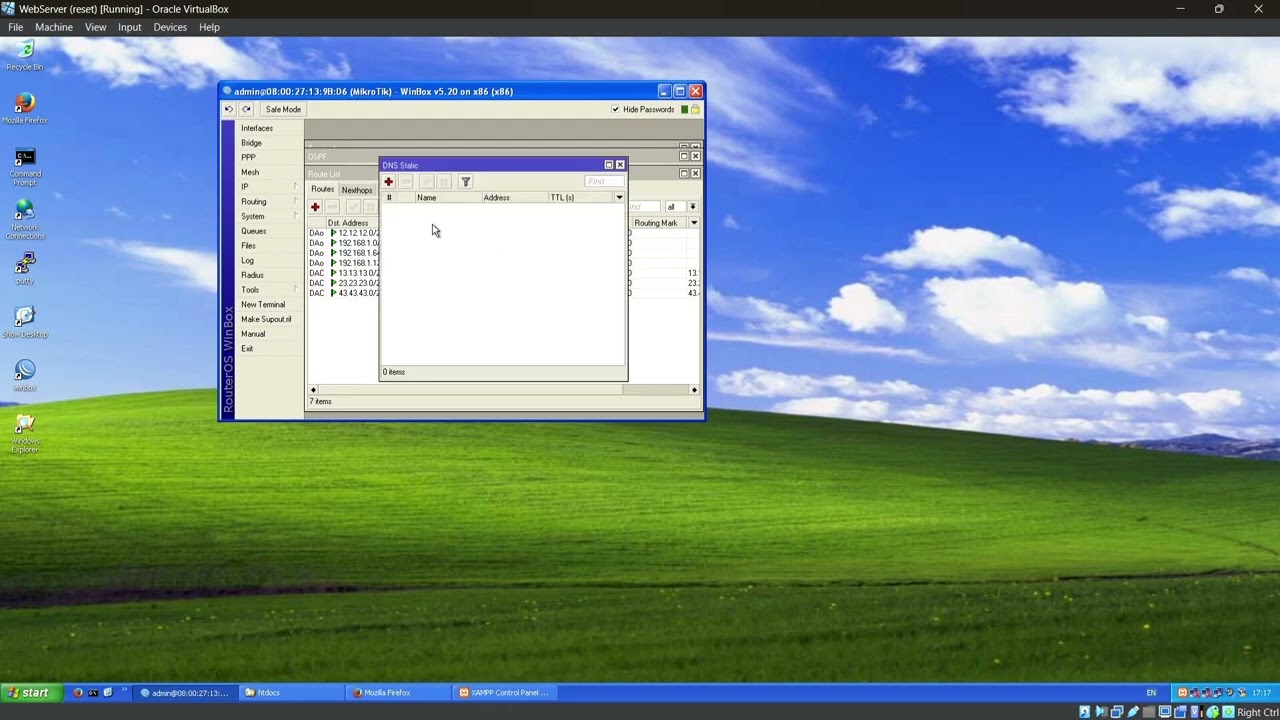Click the Address column header in DNS Static
This screenshot has width=1280, height=720.
coord(514,198)
